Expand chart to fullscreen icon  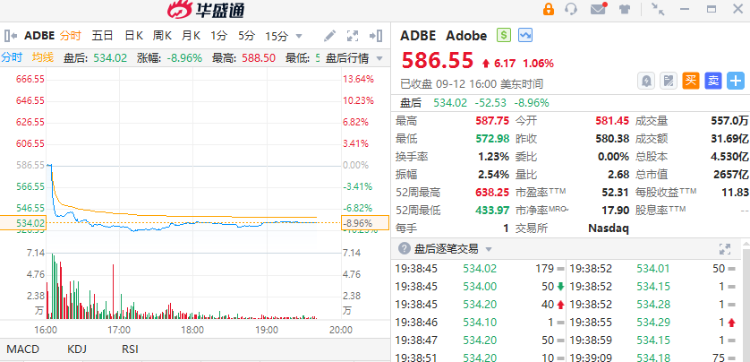coord(353,35)
